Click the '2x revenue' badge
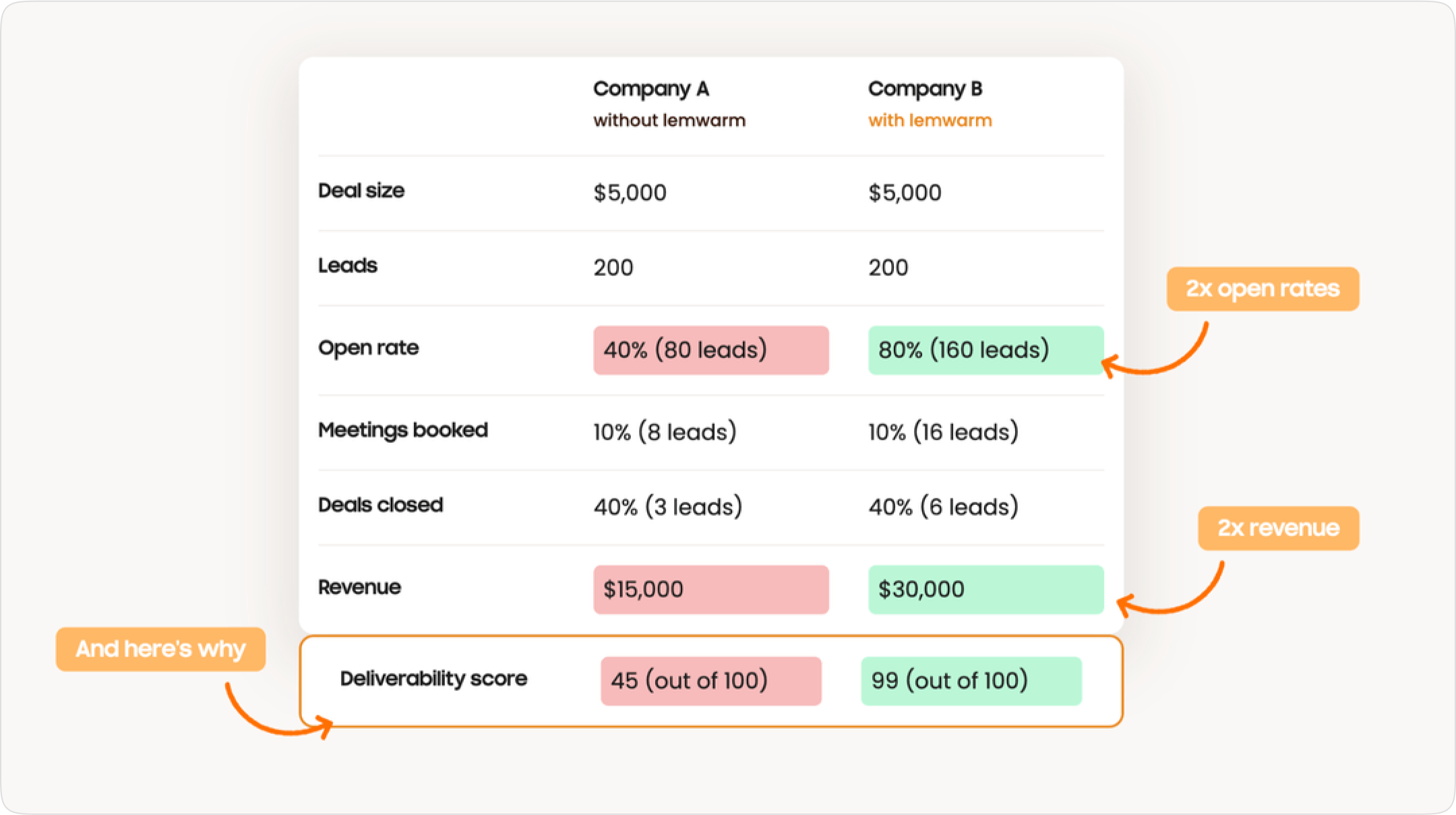 click(x=1278, y=529)
